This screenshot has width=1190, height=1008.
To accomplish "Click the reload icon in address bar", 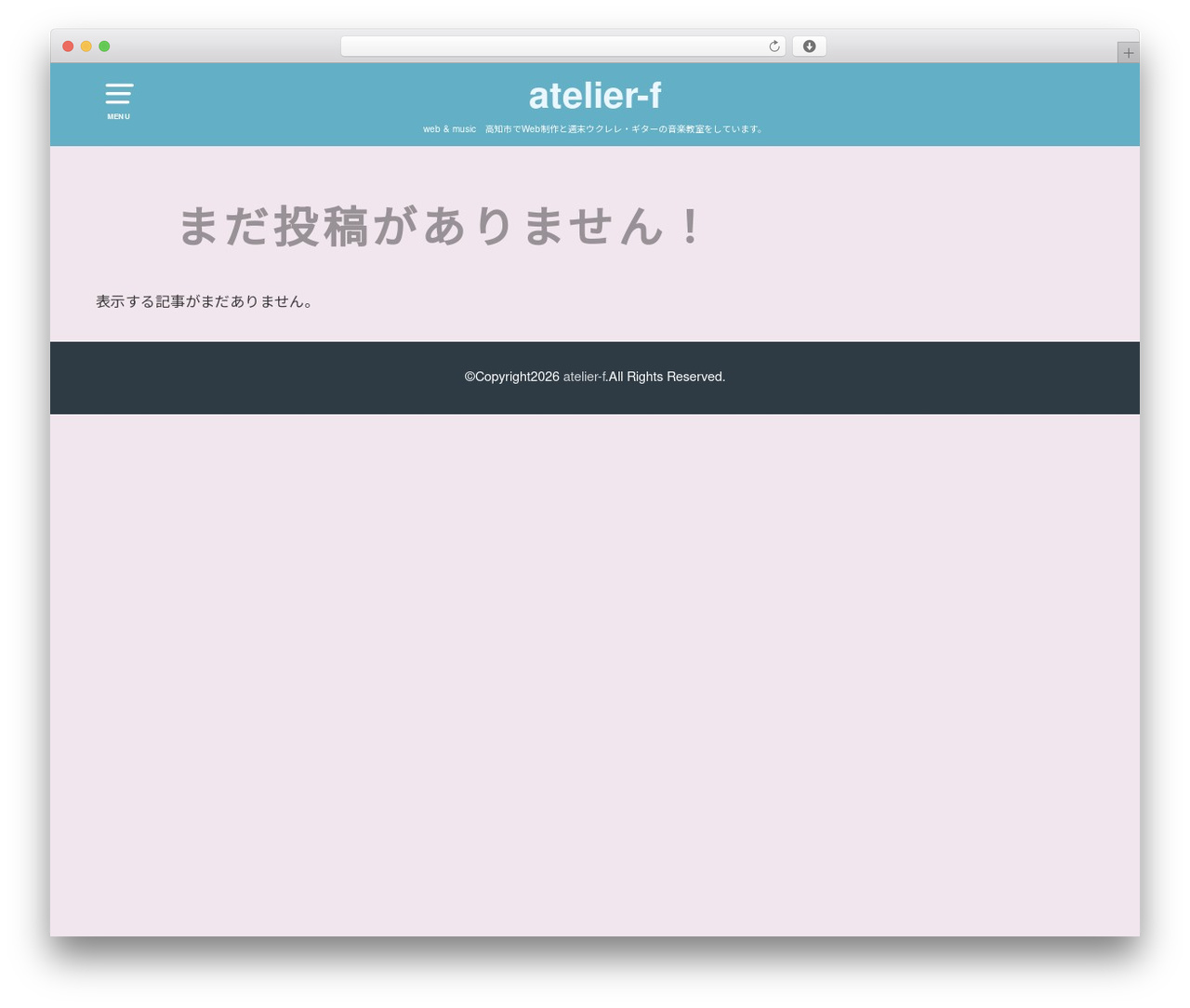I will 774,46.
